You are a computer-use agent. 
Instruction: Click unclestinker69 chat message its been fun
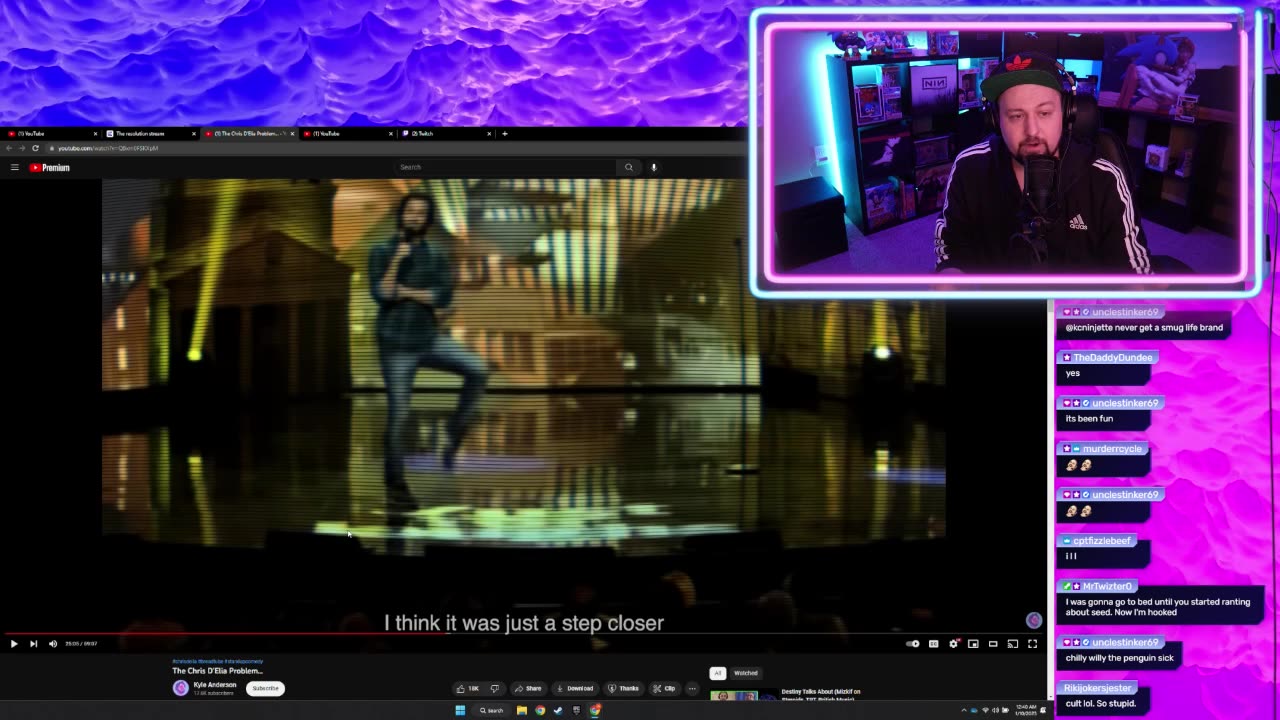click(1089, 418)
